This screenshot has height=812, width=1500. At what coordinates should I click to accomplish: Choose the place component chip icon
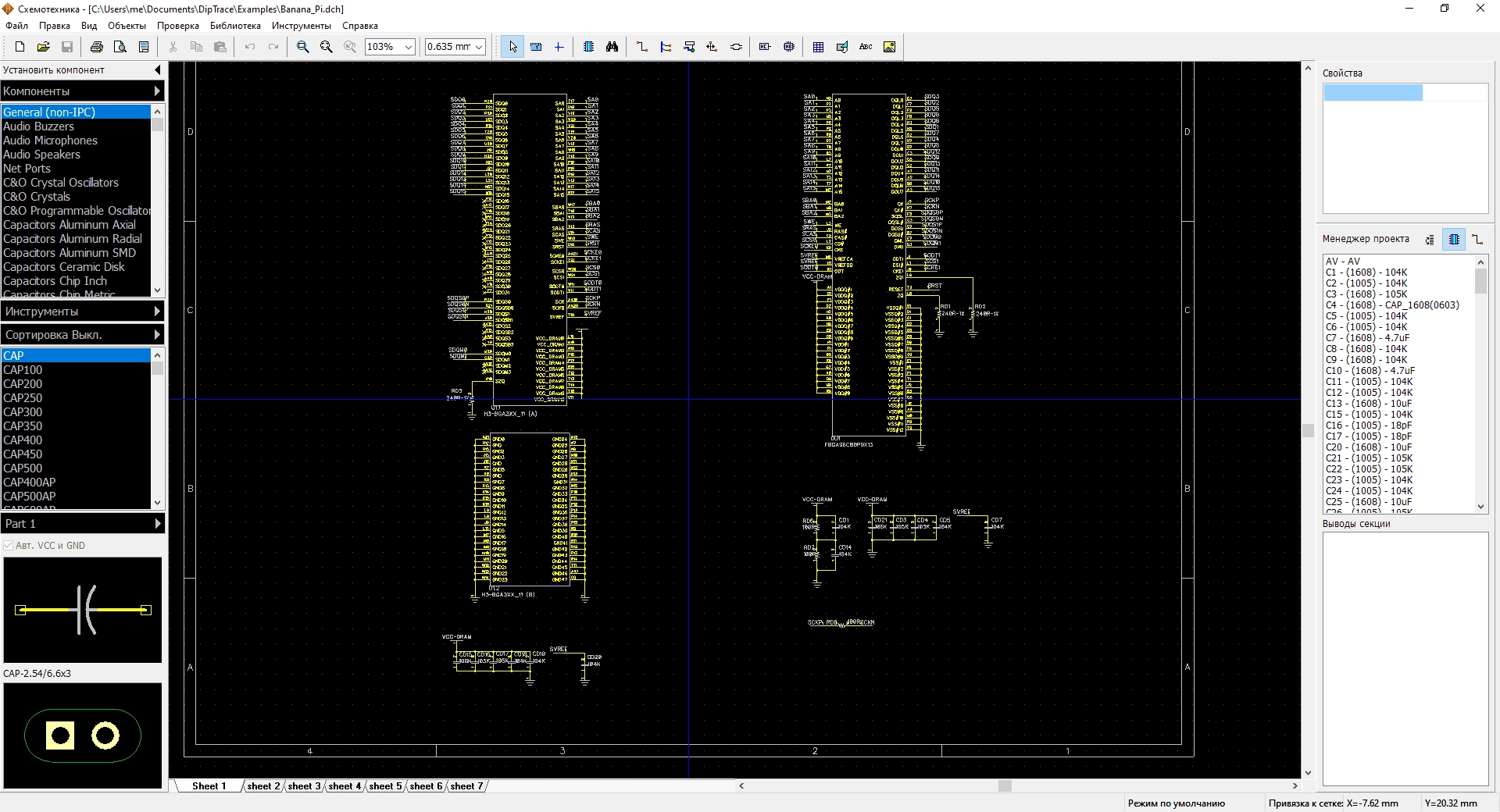point(588,47)
